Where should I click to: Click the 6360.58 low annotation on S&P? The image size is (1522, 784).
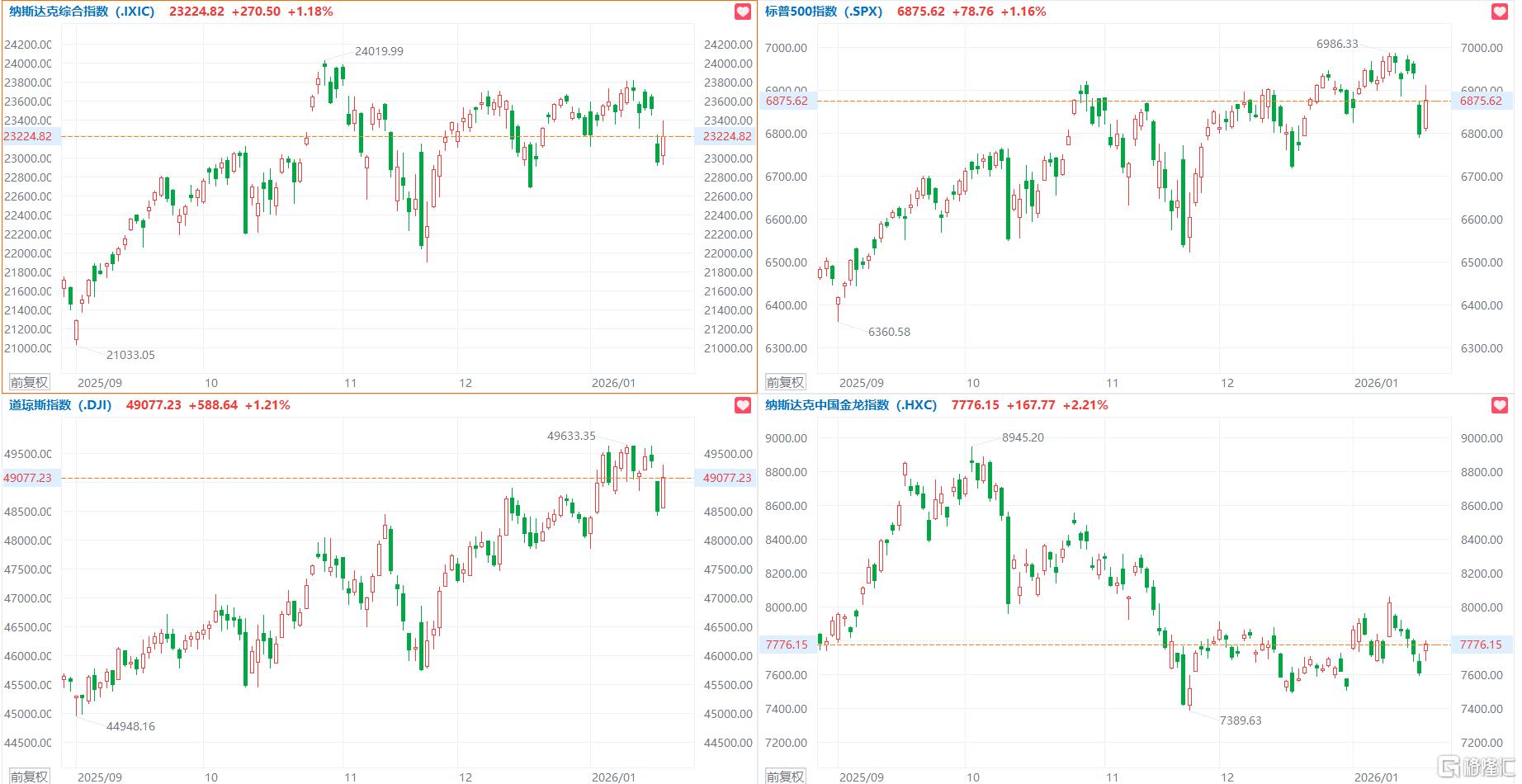pos(889,332)
